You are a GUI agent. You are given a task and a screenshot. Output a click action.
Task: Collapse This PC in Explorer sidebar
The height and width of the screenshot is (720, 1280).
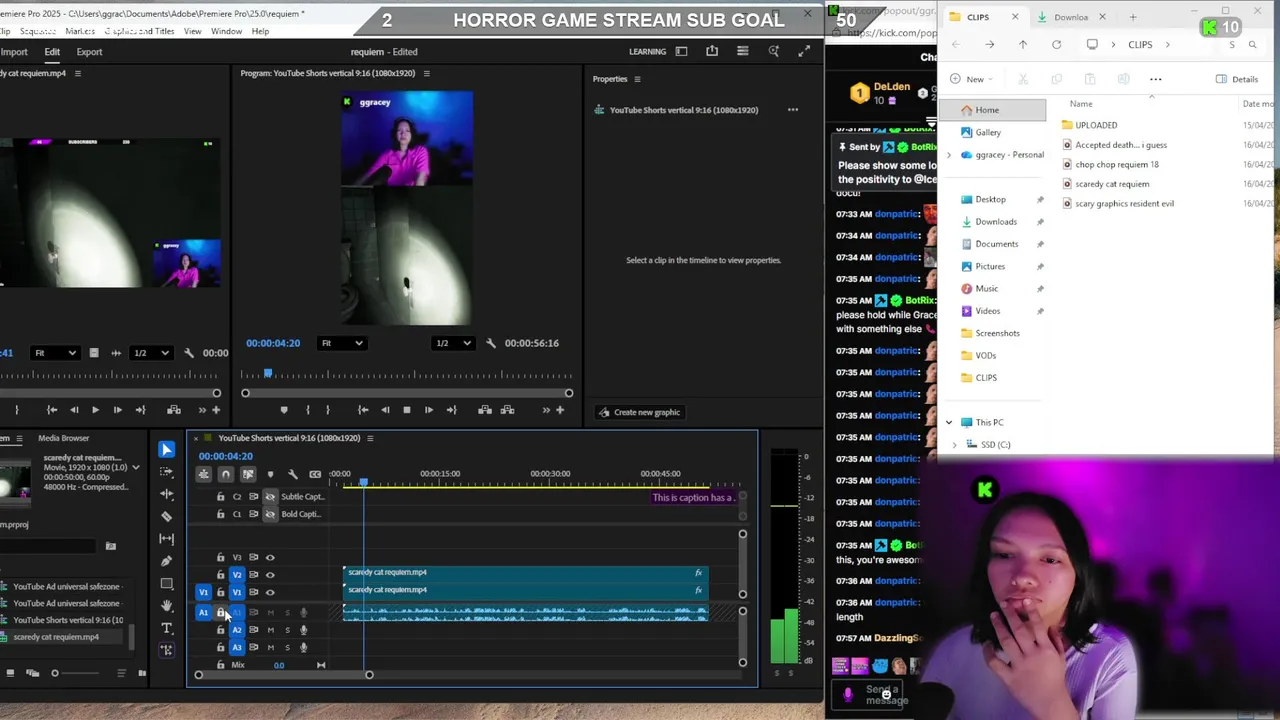(949, 422)
